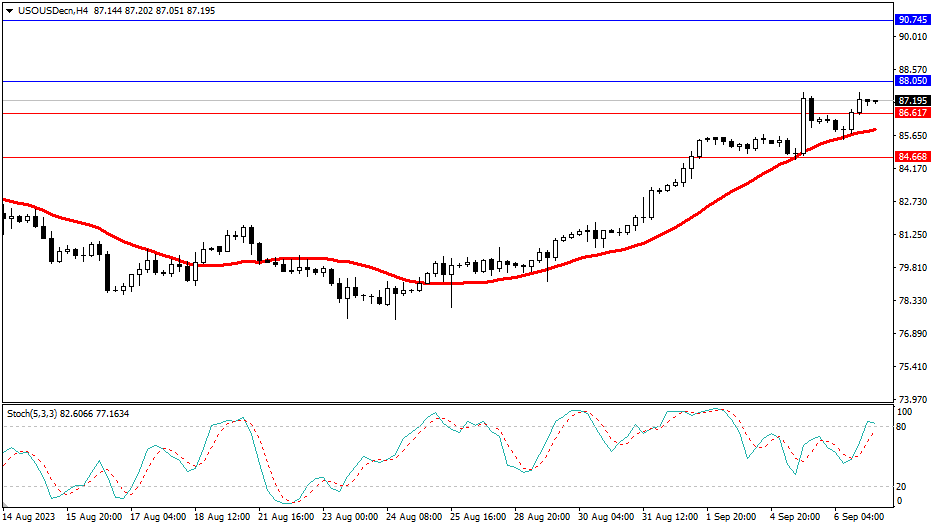
Task: Click the triangle arrow beside USOUSDecn title
Action: (x=9, y=9)
